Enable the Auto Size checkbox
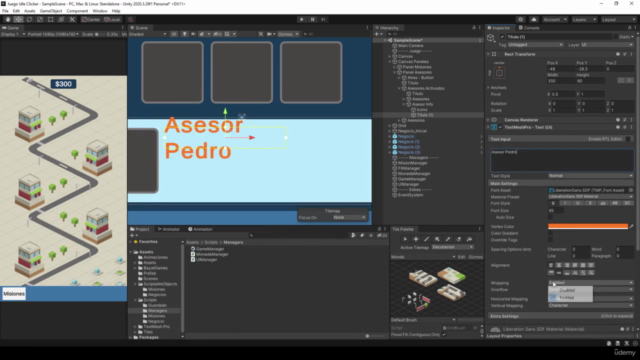 (x=551, y=217)
